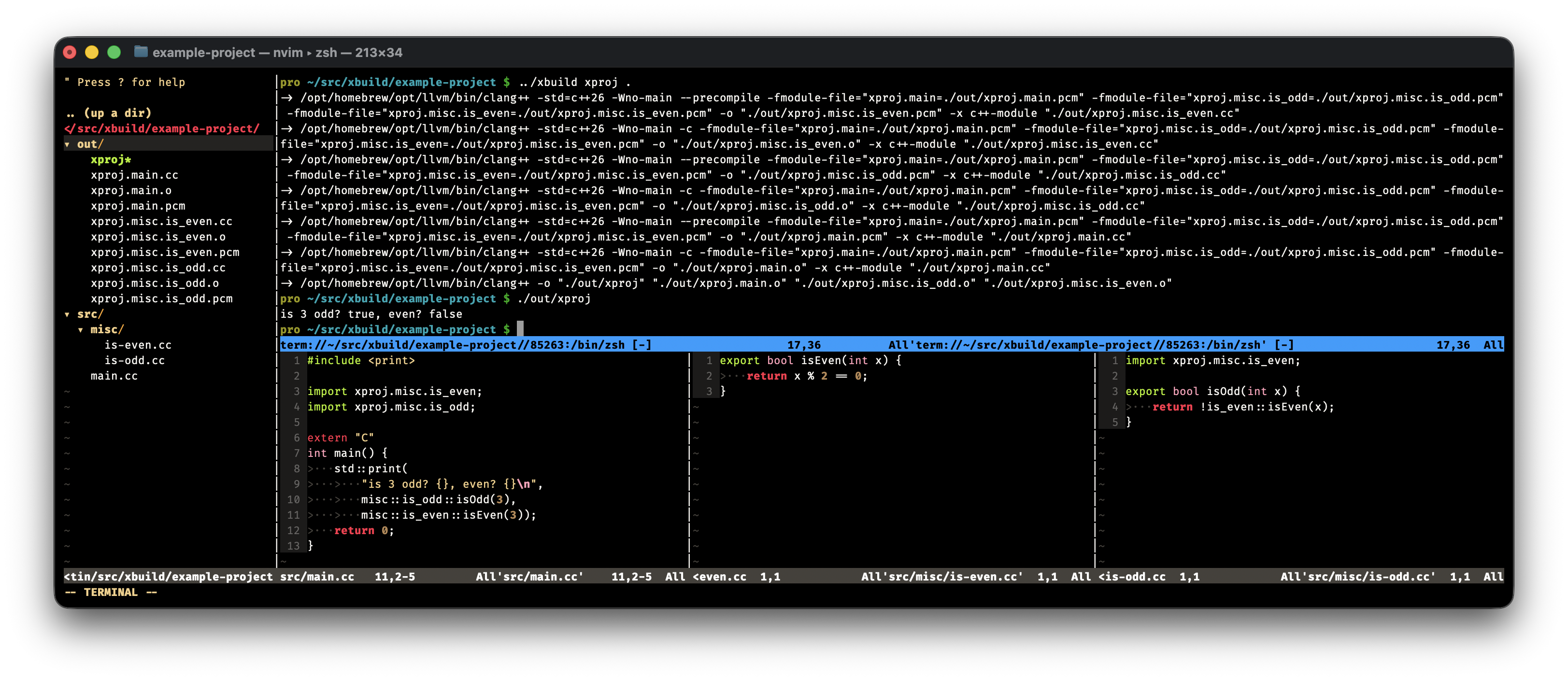Open is-even.cc under misc

click(138, 344)
